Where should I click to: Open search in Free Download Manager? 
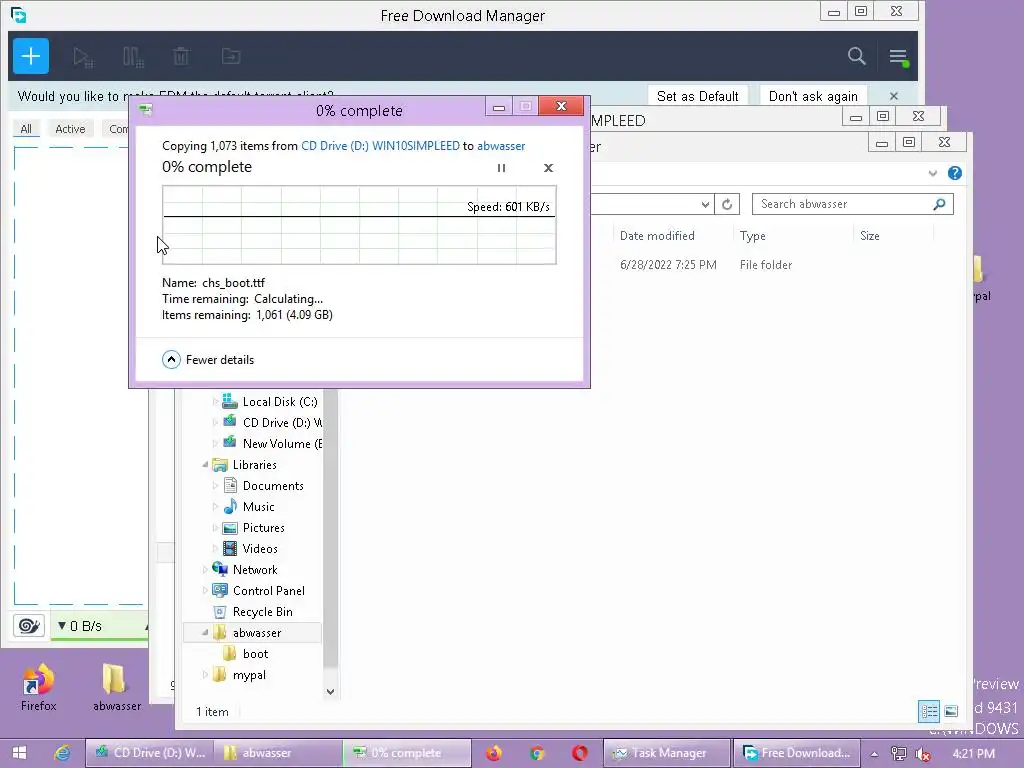[x=856, y=56]
